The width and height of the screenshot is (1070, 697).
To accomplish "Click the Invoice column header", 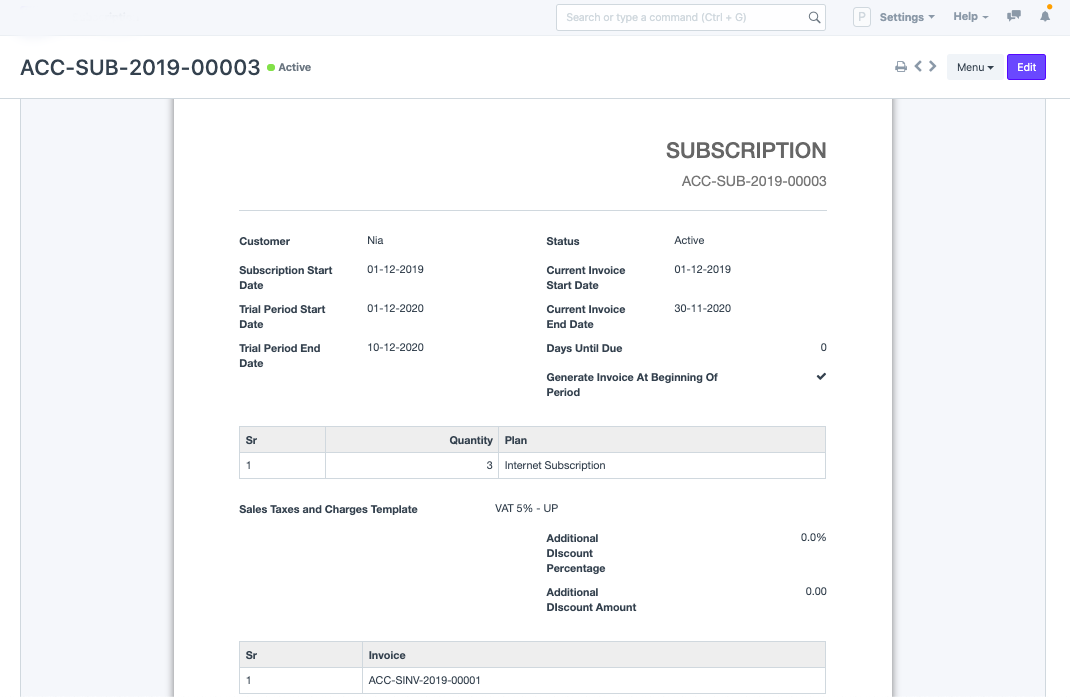I will coord(387,655).
